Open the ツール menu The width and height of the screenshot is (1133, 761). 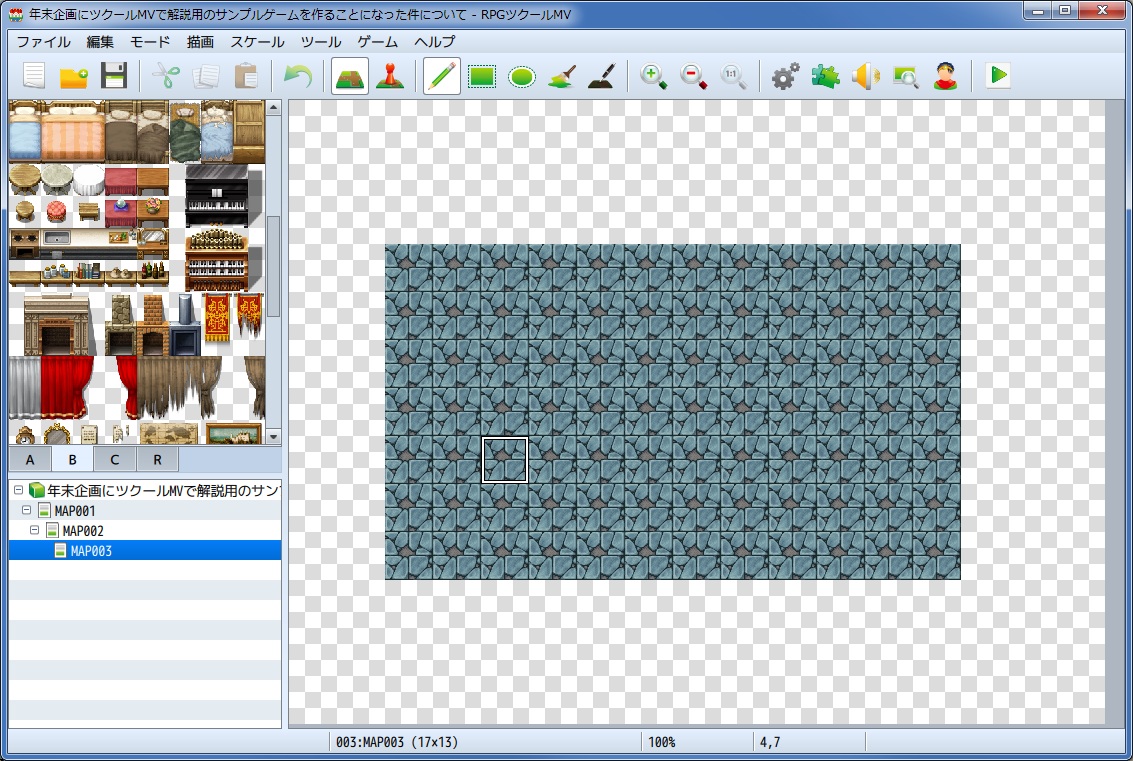point(321,42)
